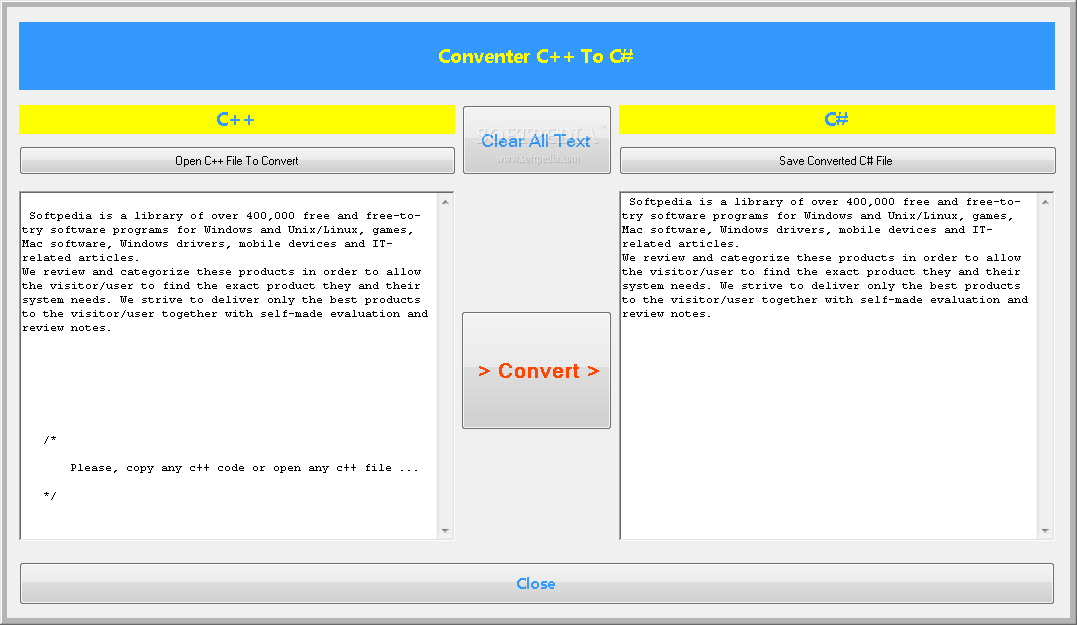The height and width of the screenshot is (625, 1077).
Task: Click scroll-down arrow in C++ text box
Action: (x=445, y=531)
